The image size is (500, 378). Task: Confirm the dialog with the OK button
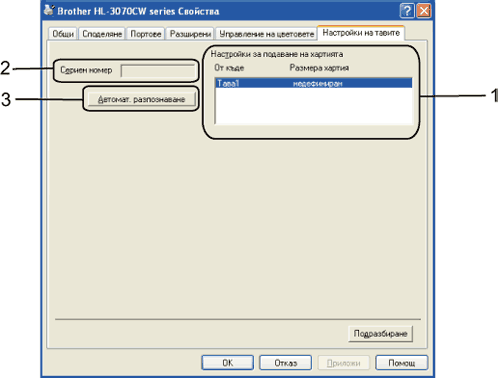228,363
